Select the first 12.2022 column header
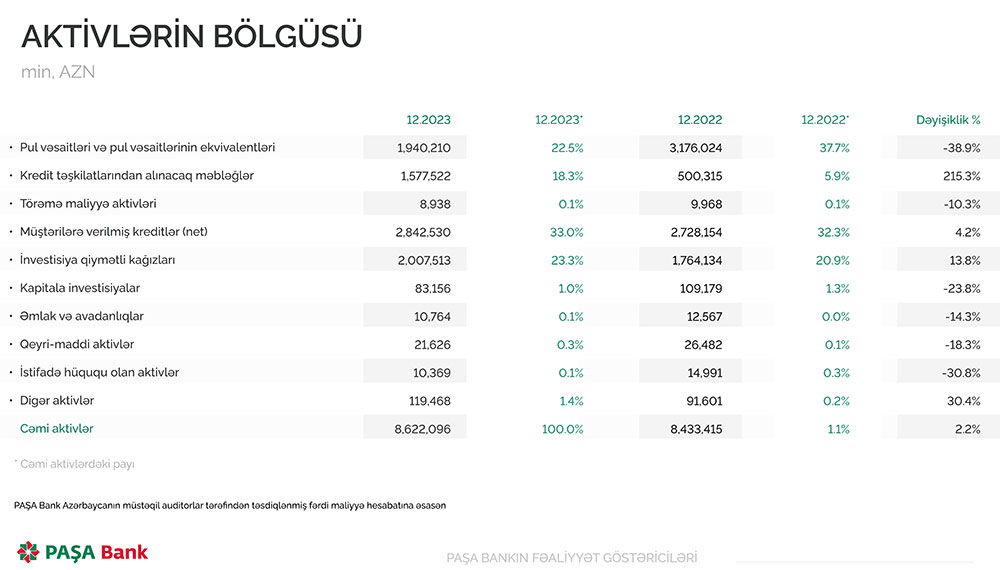The image size is (1000, 570). click(x=699, y=120)
